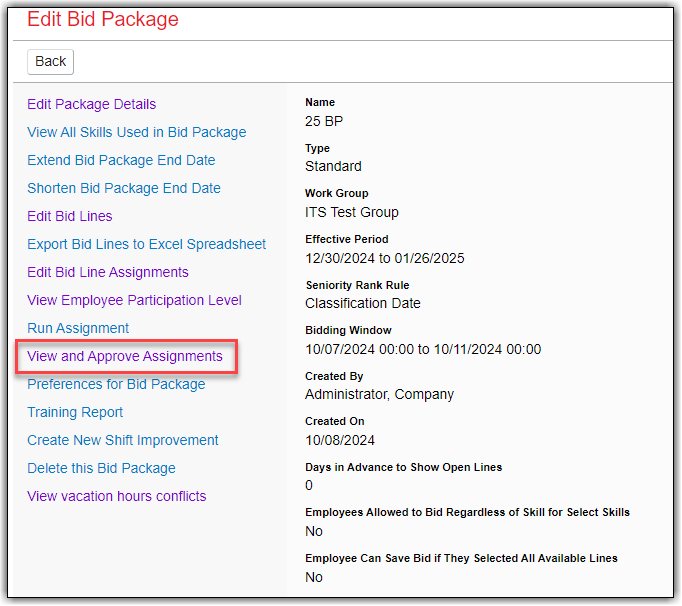Click the ITS Test Group work group value
Screen dimensions: 682x606
(352, 212)
